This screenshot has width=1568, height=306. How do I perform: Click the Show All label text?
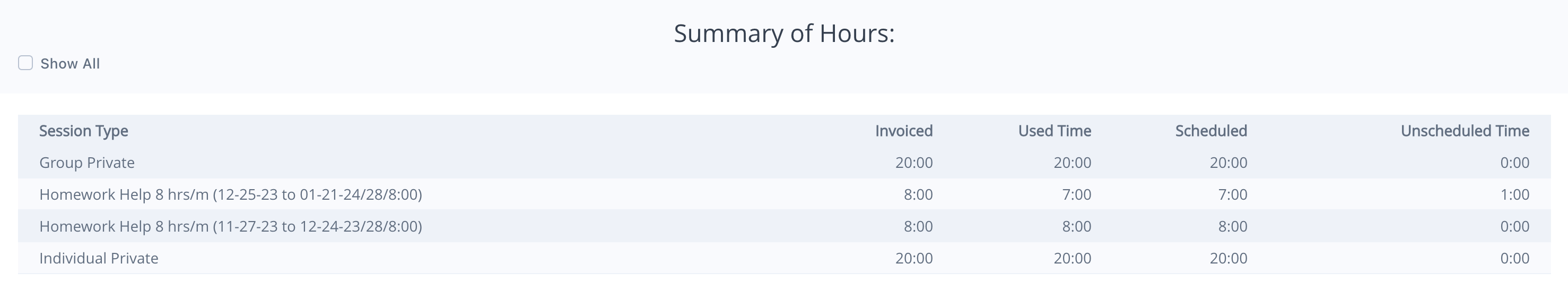pos(70,63)
